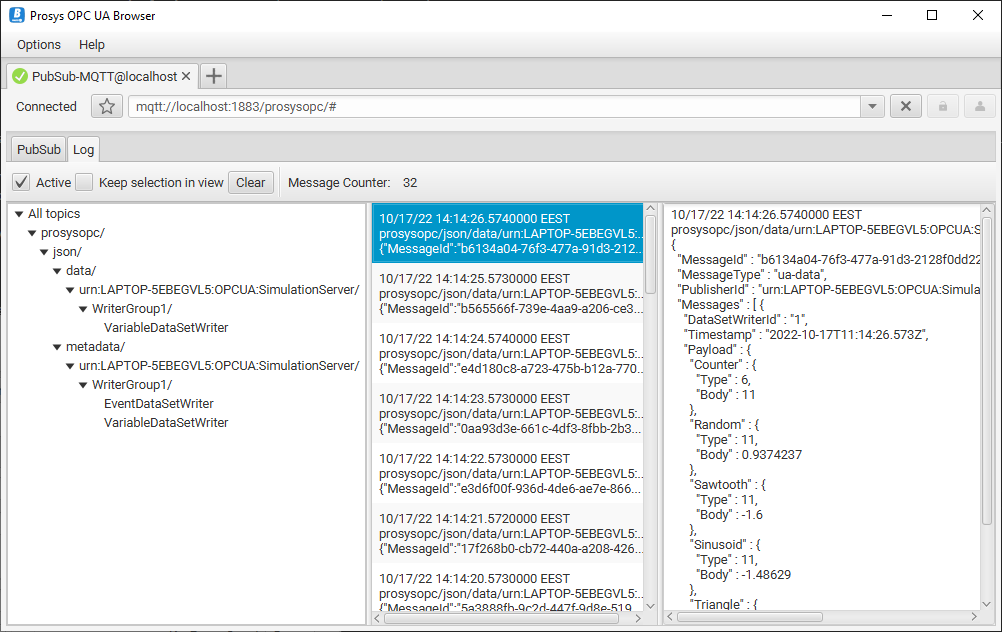This screenshot has height=632, width=1002.
Task: Select EventDataSetWriter under metadata/
Action: [x=158, y=403]
